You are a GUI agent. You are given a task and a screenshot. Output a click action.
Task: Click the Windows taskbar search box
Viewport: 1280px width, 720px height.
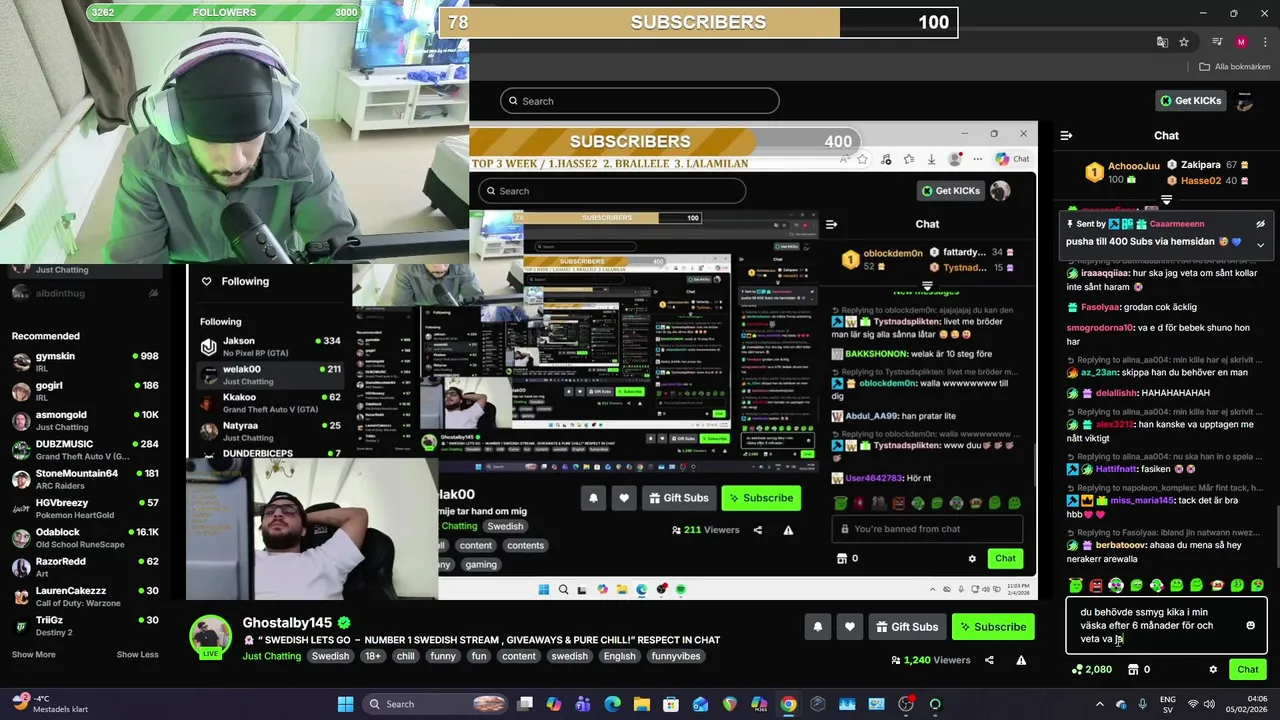(435, 704)
